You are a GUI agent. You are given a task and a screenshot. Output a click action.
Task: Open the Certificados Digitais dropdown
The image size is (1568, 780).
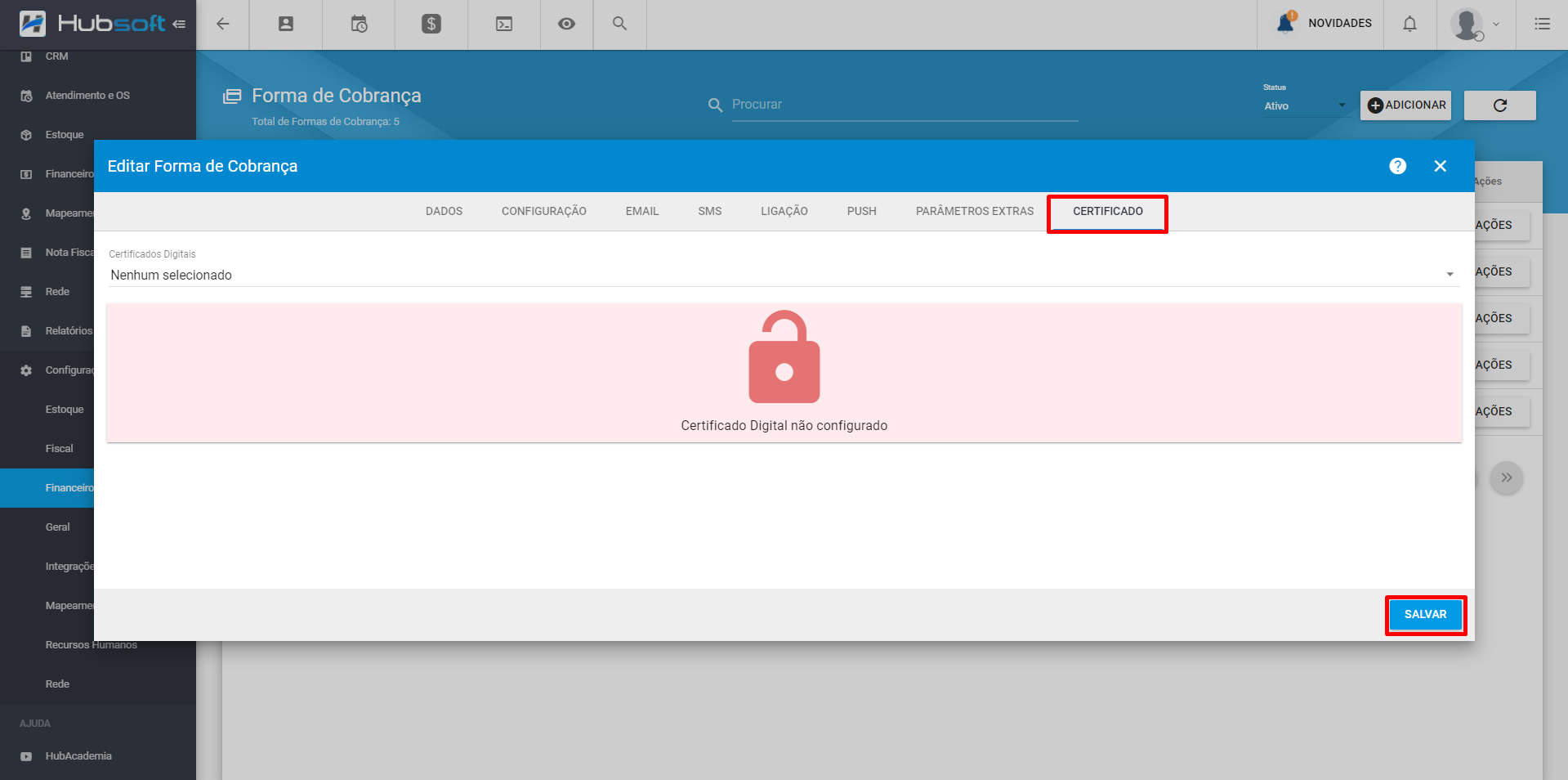[783, 275]
